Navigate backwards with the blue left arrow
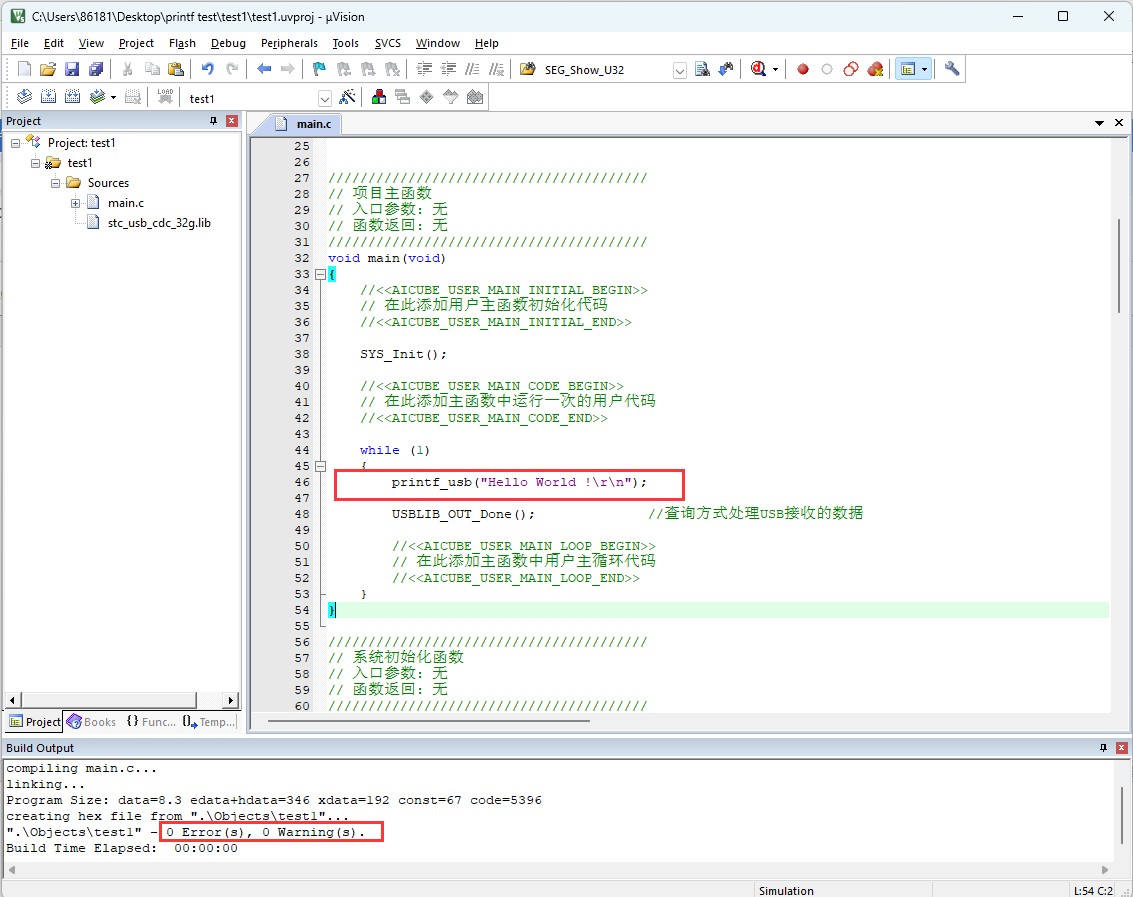The width and height of the screenshot is (1133, 897). coord(264,69)
